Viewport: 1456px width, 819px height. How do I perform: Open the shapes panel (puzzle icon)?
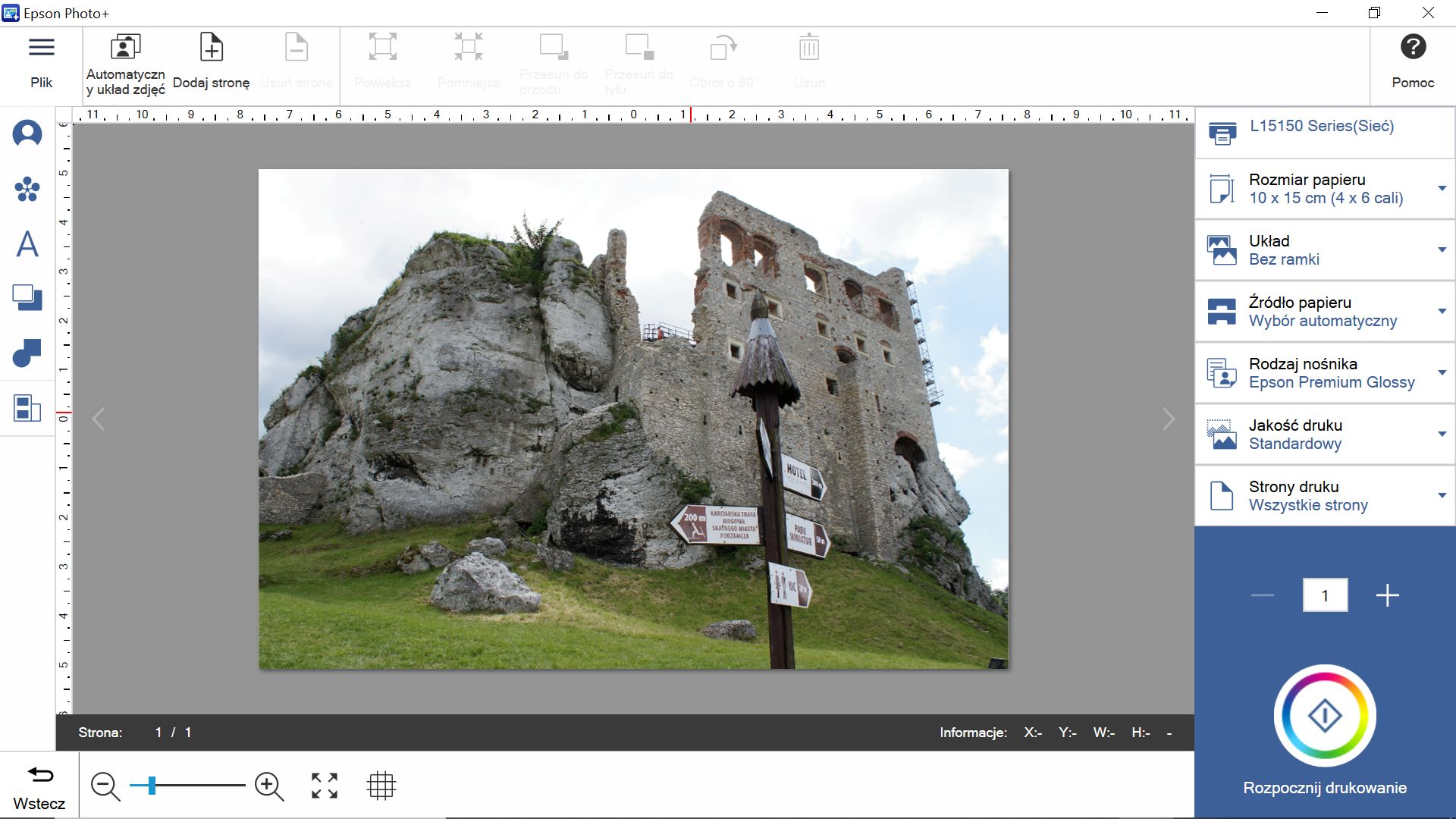pos(27,353)
